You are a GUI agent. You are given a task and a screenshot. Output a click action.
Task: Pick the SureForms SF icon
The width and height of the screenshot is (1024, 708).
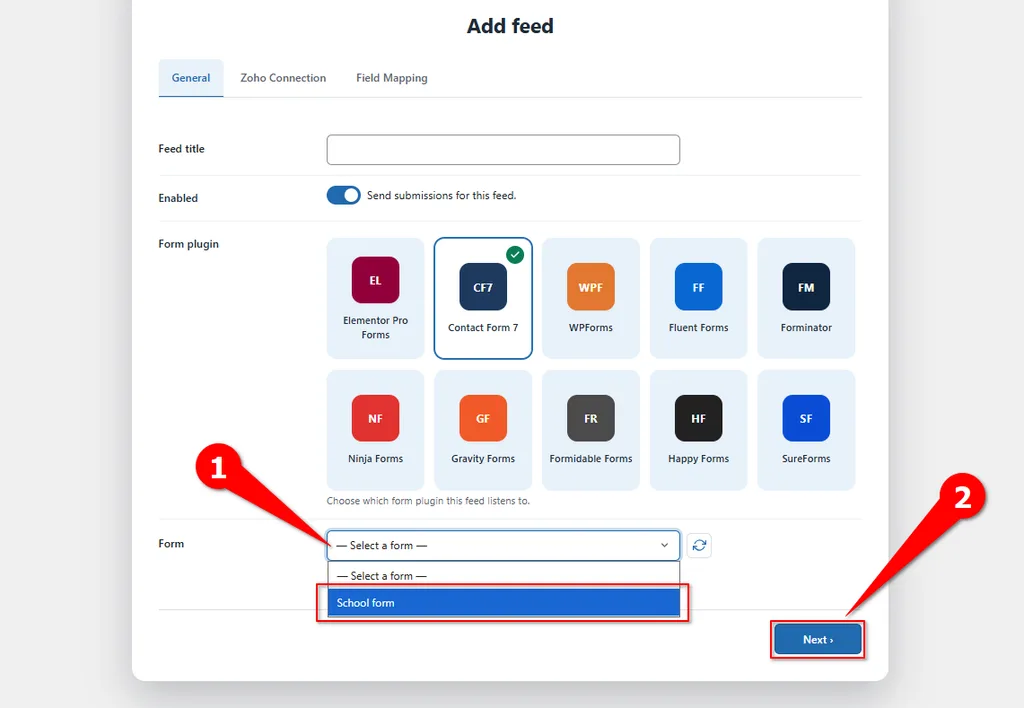[x=806, y=418]
